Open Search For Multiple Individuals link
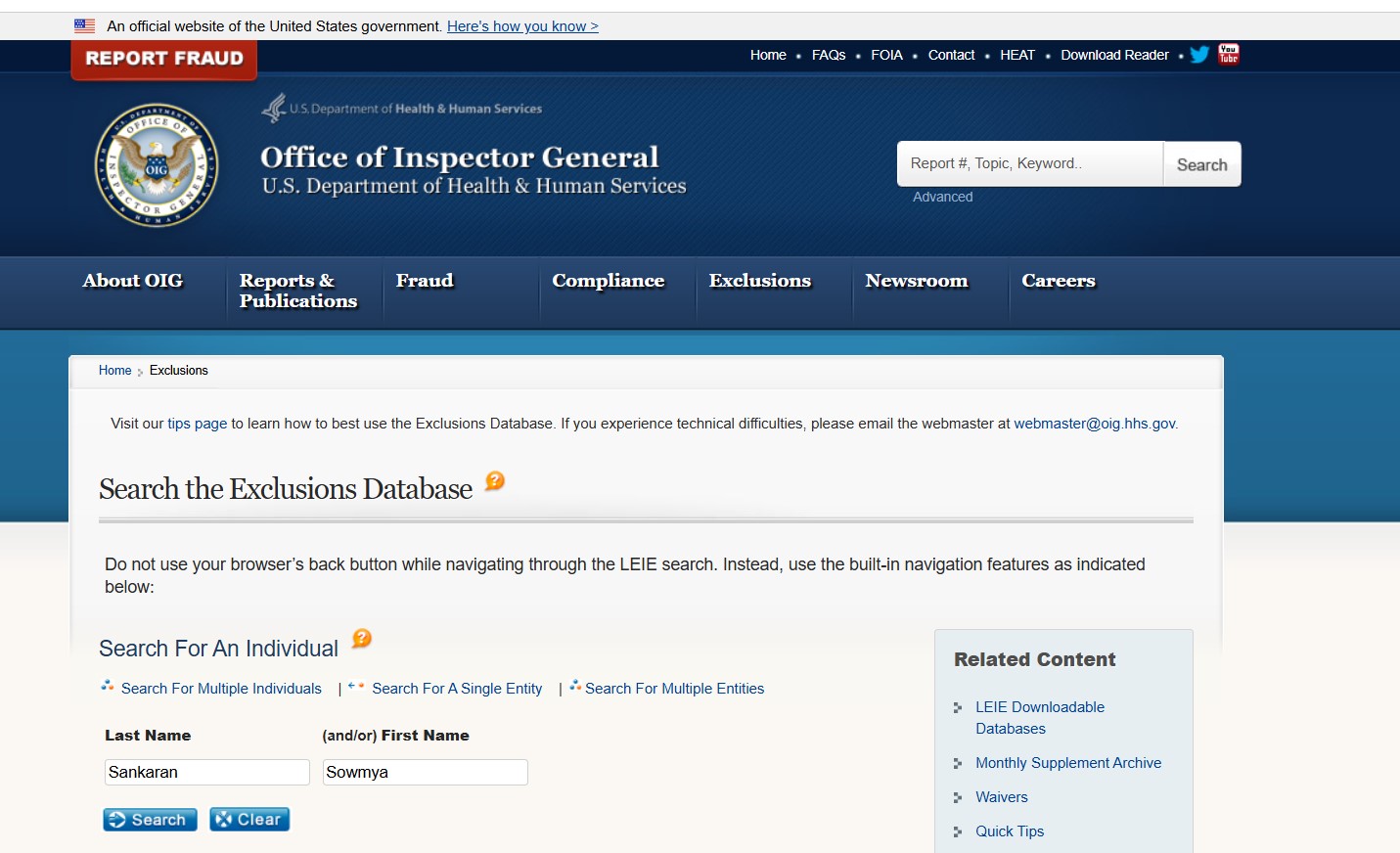The image size is (1400, 853). (221, 689)
